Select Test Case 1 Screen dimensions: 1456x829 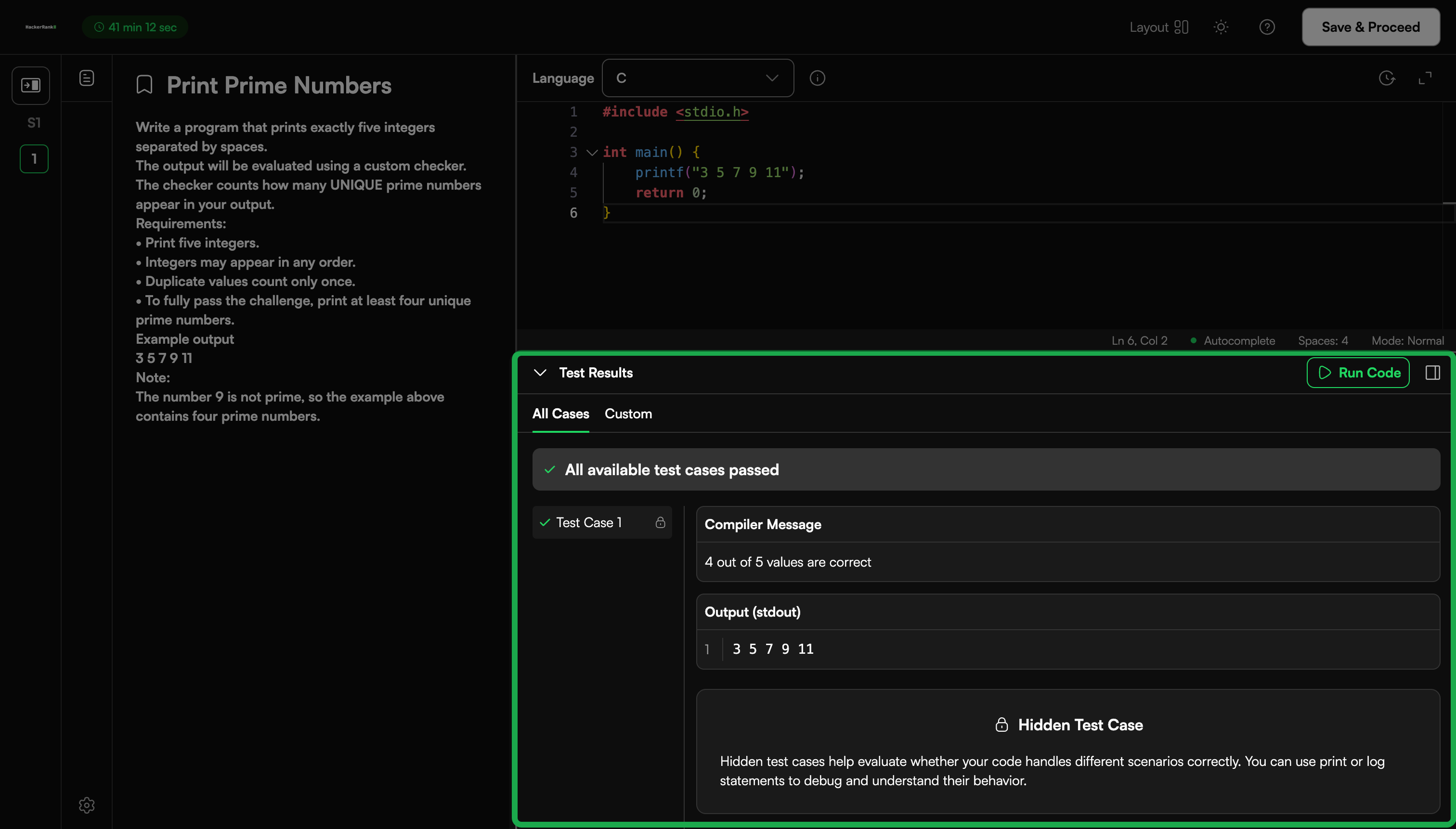pos(602,522)
